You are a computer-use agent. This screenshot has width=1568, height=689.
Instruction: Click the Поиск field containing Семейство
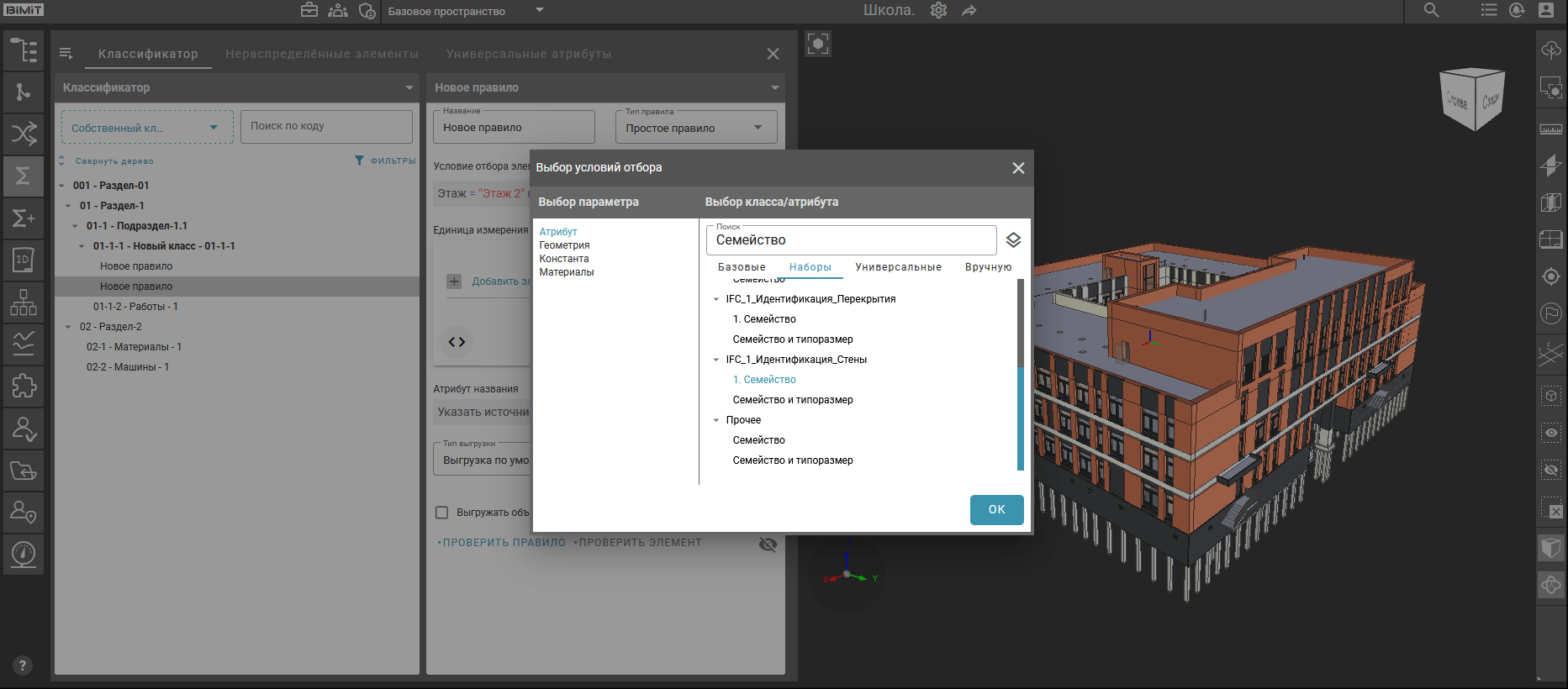click(x=849, y=240)
